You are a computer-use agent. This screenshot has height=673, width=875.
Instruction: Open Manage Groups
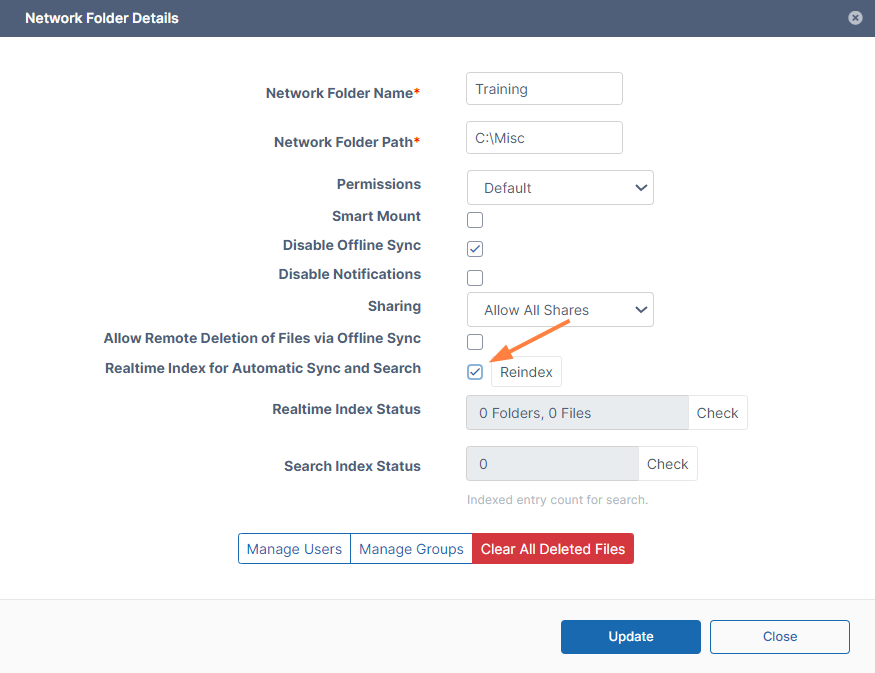tap(411, 549)
